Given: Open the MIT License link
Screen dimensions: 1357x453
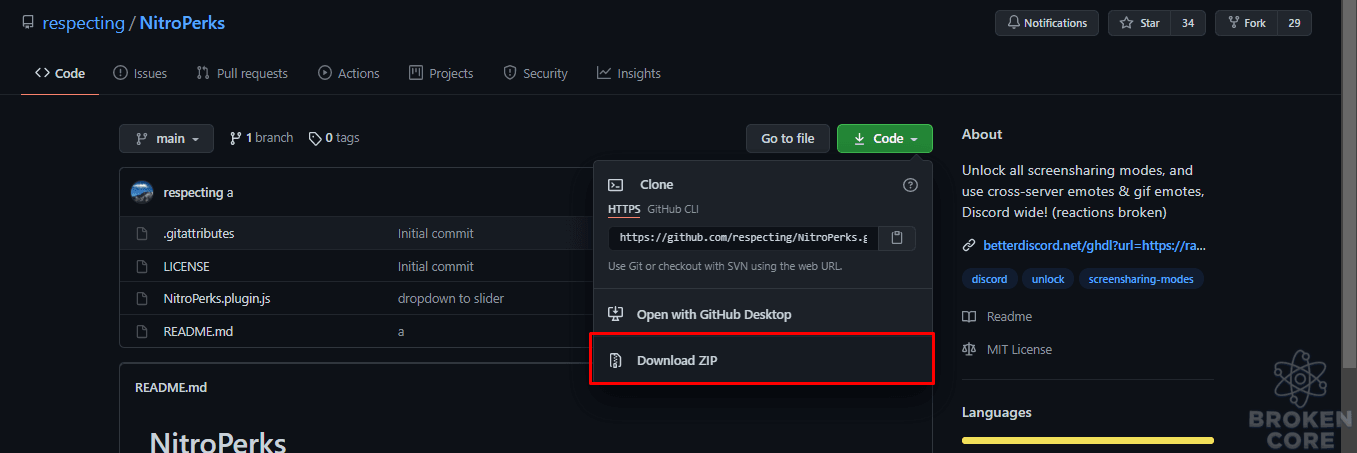Looking at the screenshot, I should (x=1019, y=349).
